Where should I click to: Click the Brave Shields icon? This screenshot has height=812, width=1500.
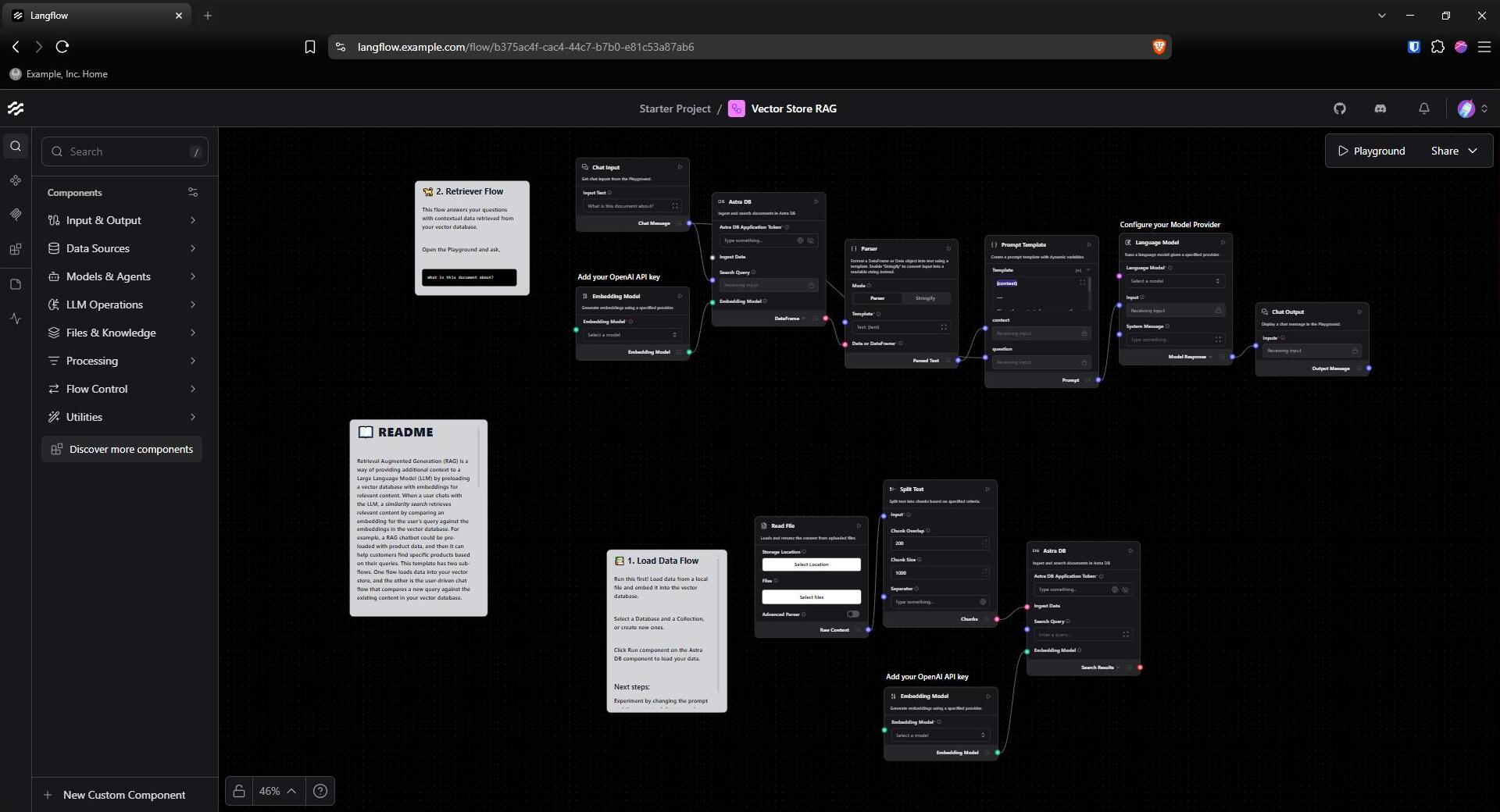click(1159, 47)
